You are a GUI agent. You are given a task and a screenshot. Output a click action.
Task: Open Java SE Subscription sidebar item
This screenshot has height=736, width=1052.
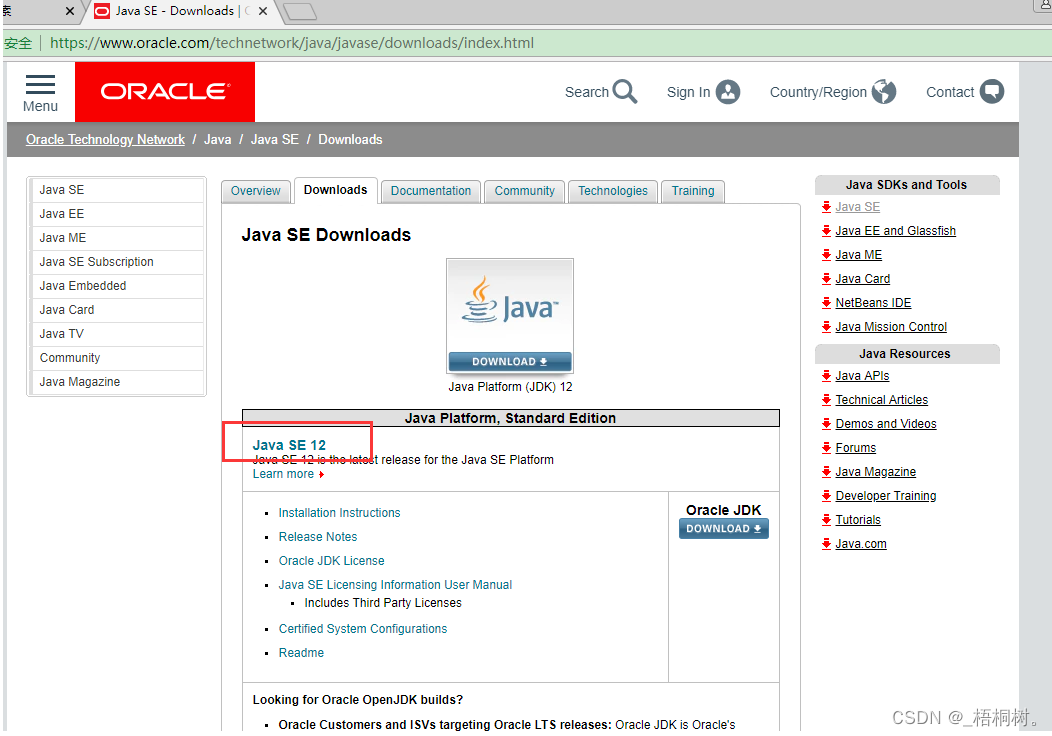[x=117, y=262]
